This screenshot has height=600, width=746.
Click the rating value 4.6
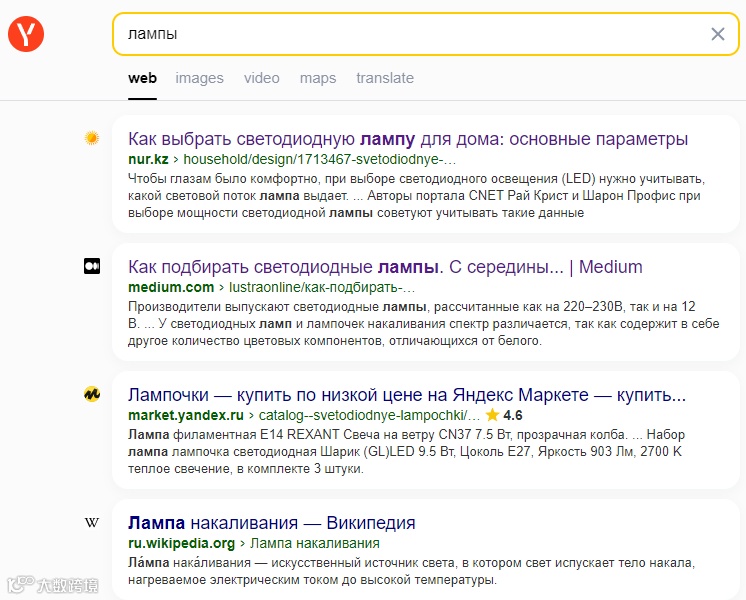pyautogui.click(x=513, y=415)
